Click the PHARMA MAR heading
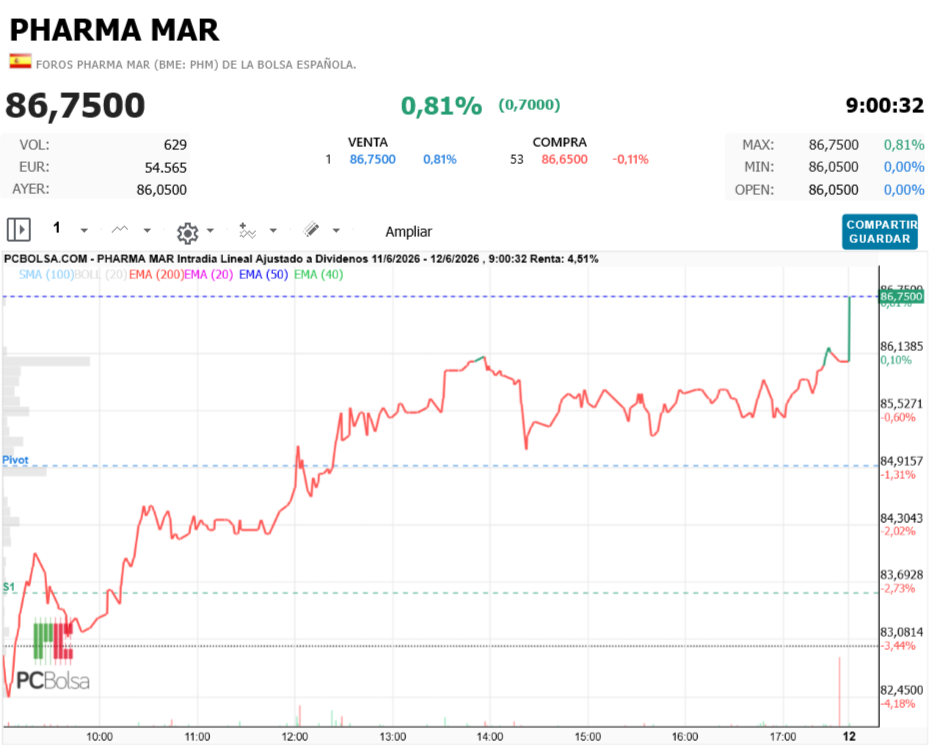The width and height of the screenshot is (930, 745). point(114,30)
